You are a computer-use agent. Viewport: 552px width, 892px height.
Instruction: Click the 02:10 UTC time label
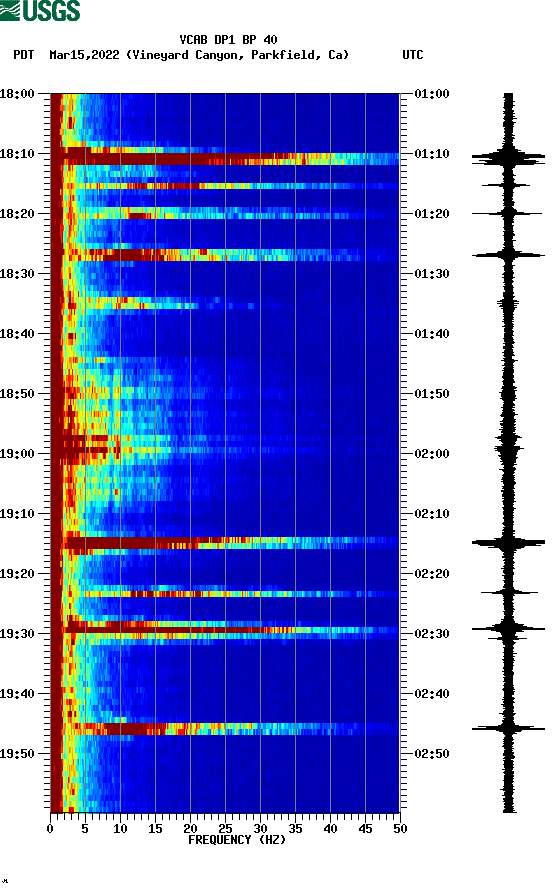[432, 514]
